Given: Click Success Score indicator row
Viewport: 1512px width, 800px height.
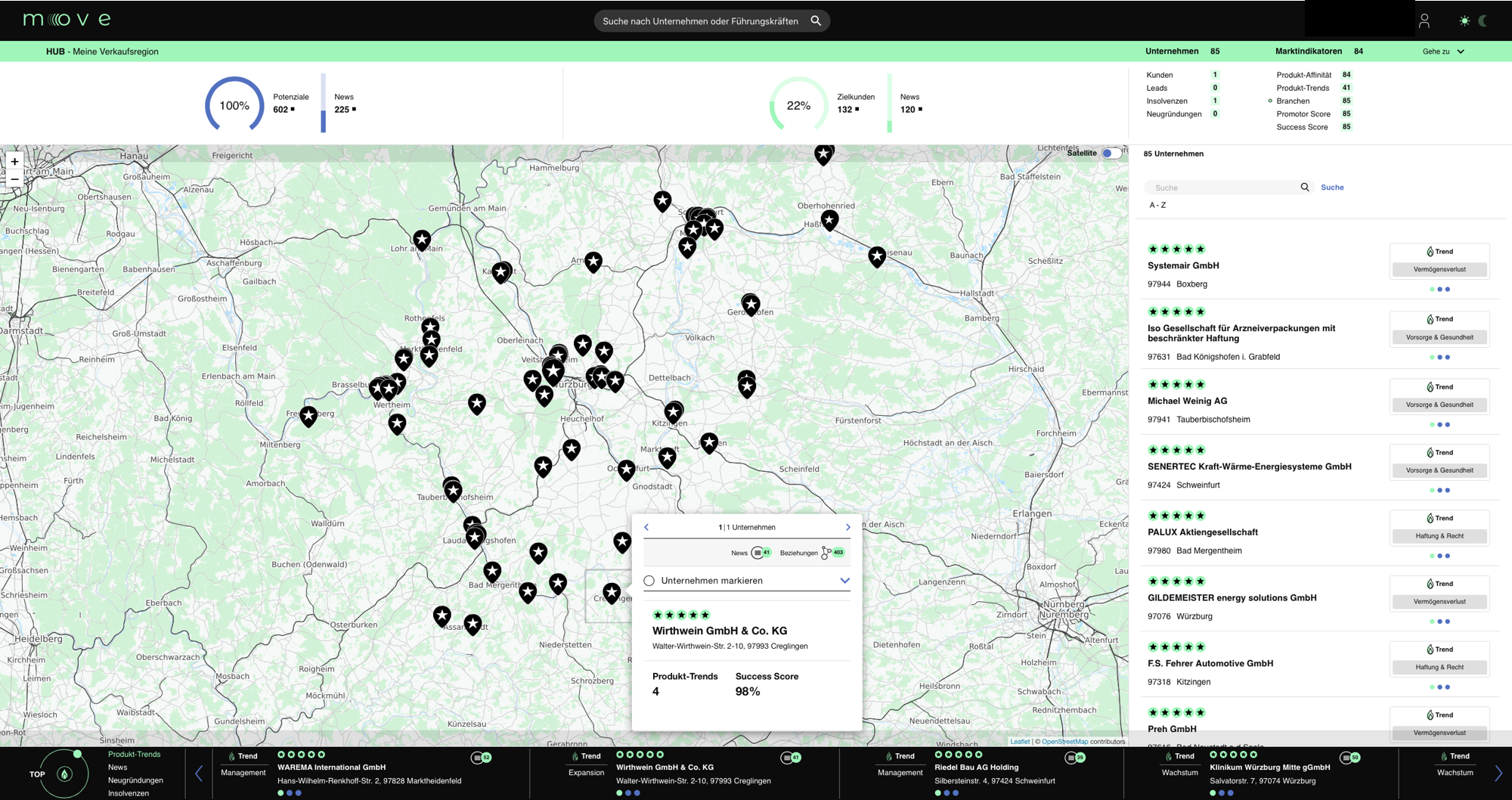Looking at the screenshot, I should click(x=1314, y=127).
